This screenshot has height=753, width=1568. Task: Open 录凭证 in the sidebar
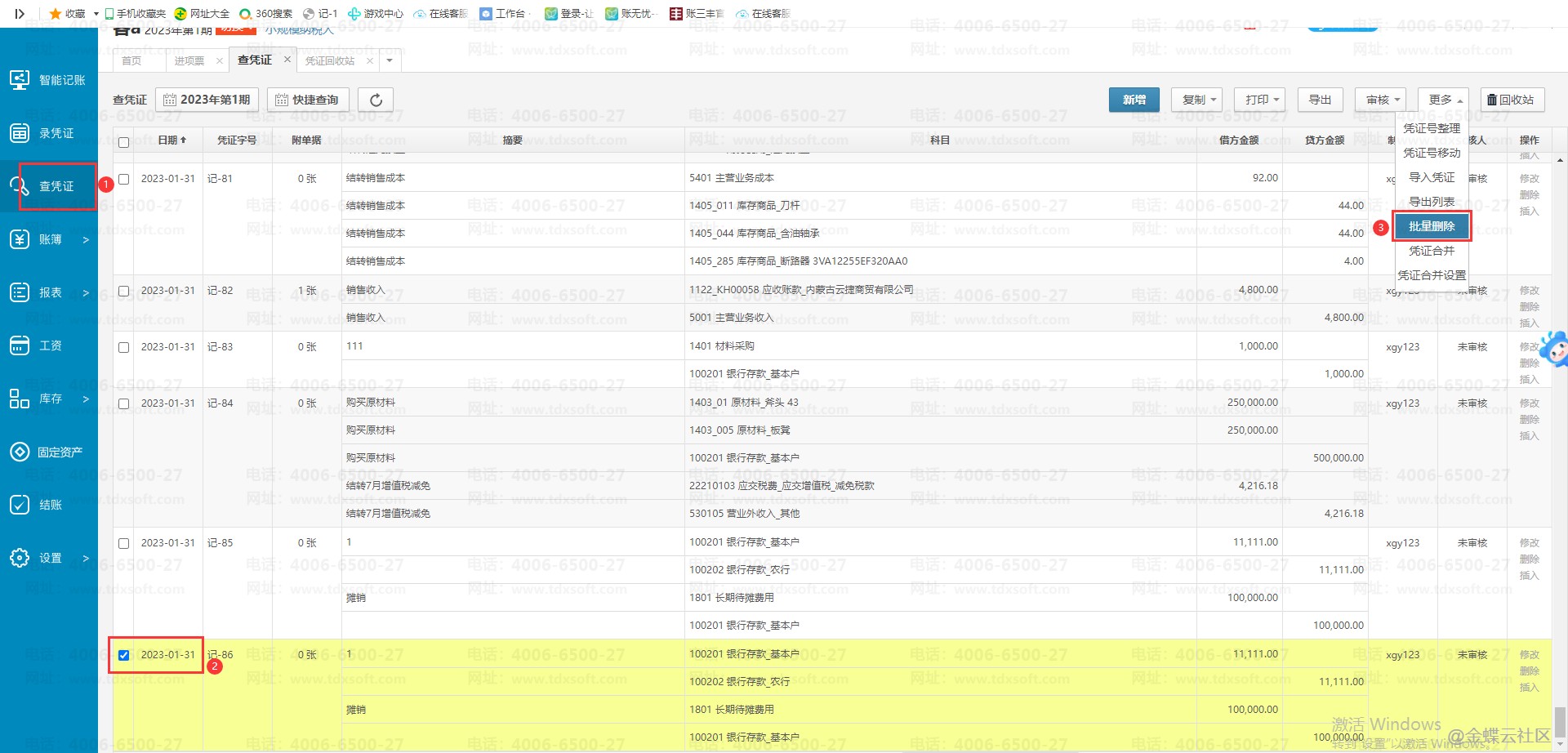[49, 133]
